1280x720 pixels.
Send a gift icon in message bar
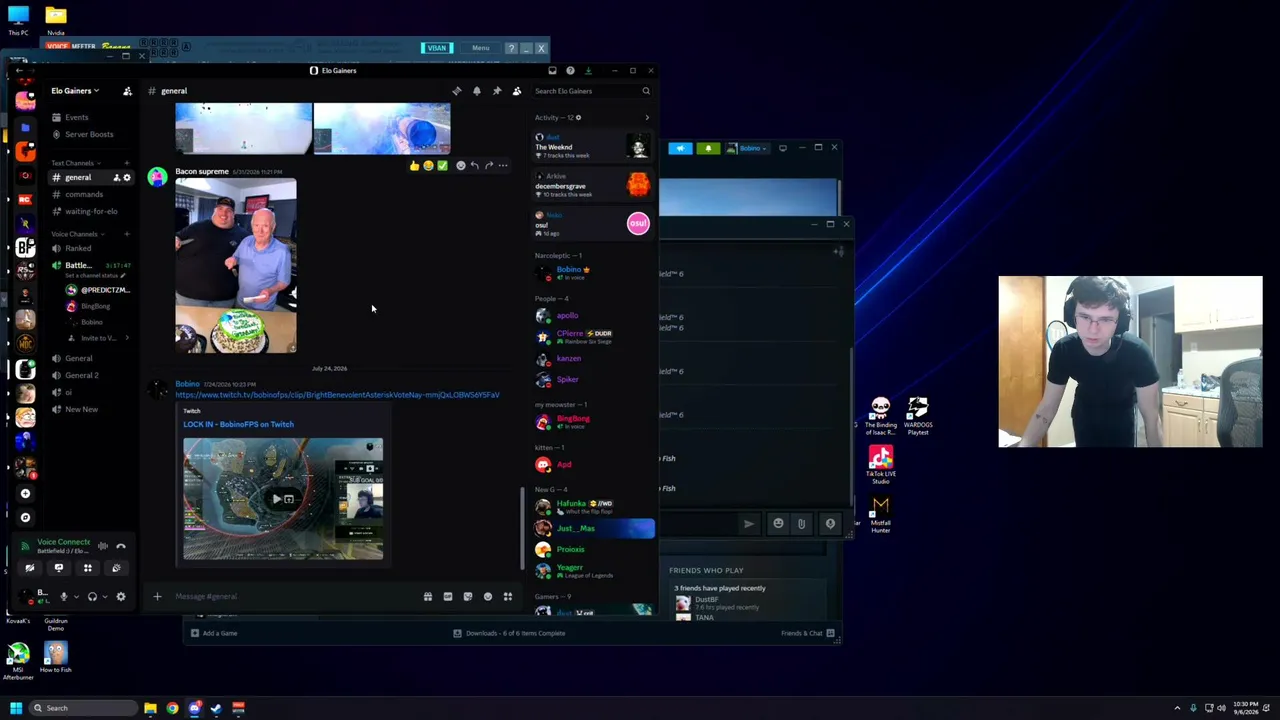pyautogui.click(x=428, y=597)
